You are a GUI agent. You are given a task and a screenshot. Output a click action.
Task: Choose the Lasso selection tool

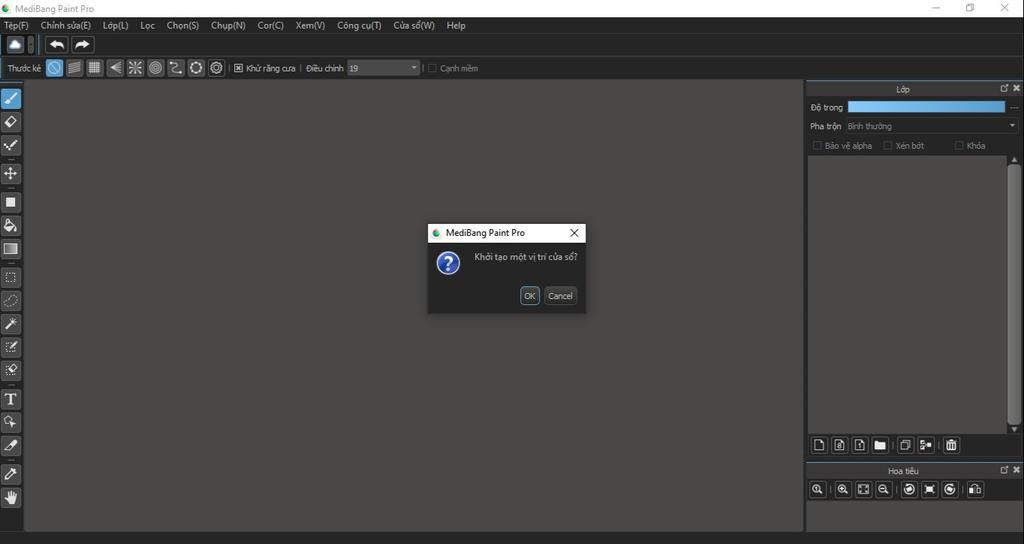click(x=10, y=301)
